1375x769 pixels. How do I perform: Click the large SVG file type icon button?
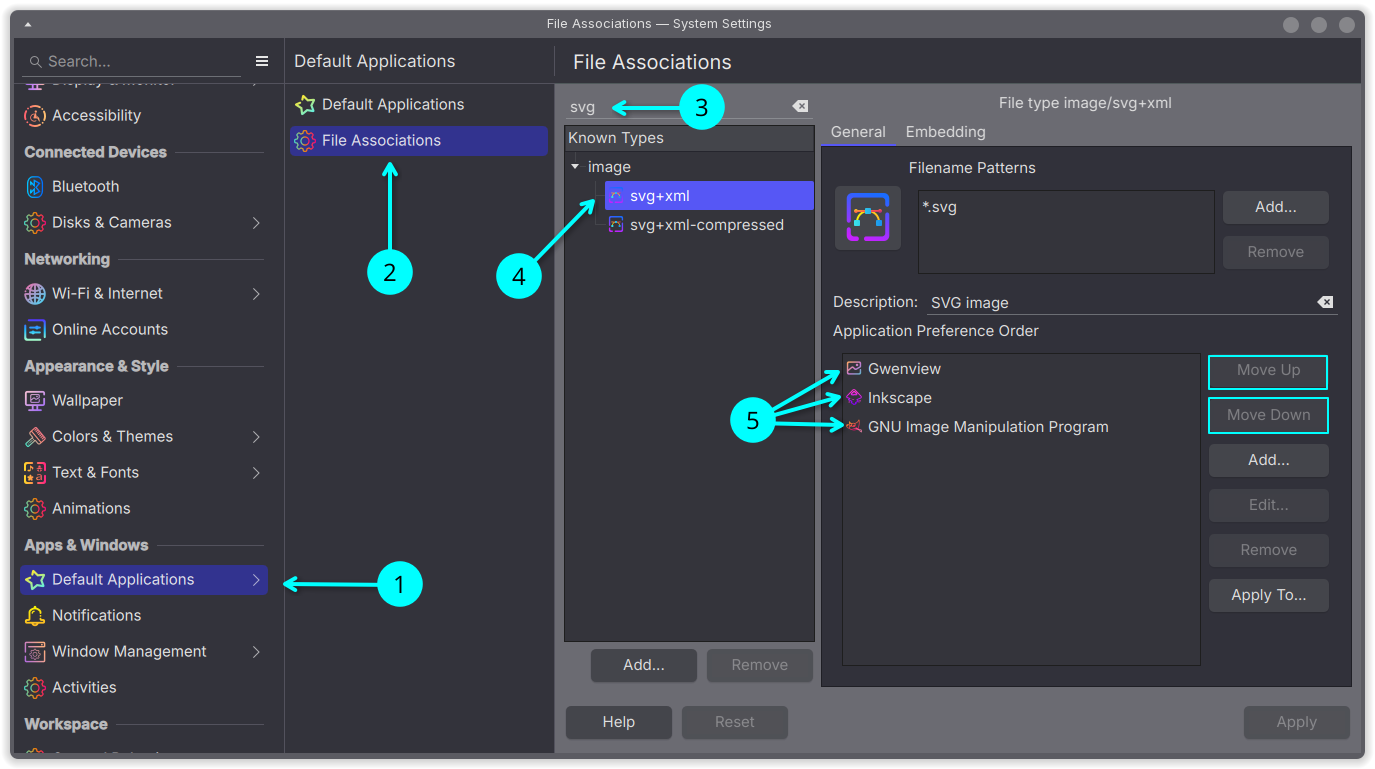click(868, 218)
